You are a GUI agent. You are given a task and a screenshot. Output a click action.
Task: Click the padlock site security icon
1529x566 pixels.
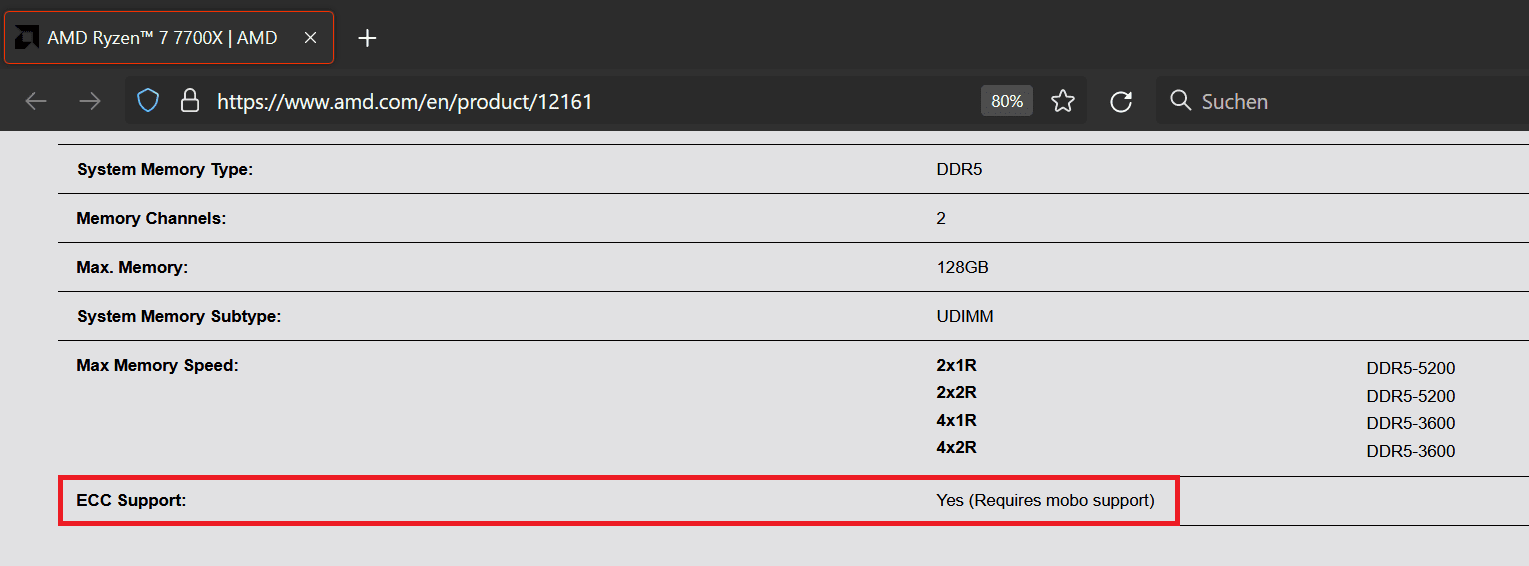[x=189, y=101]
